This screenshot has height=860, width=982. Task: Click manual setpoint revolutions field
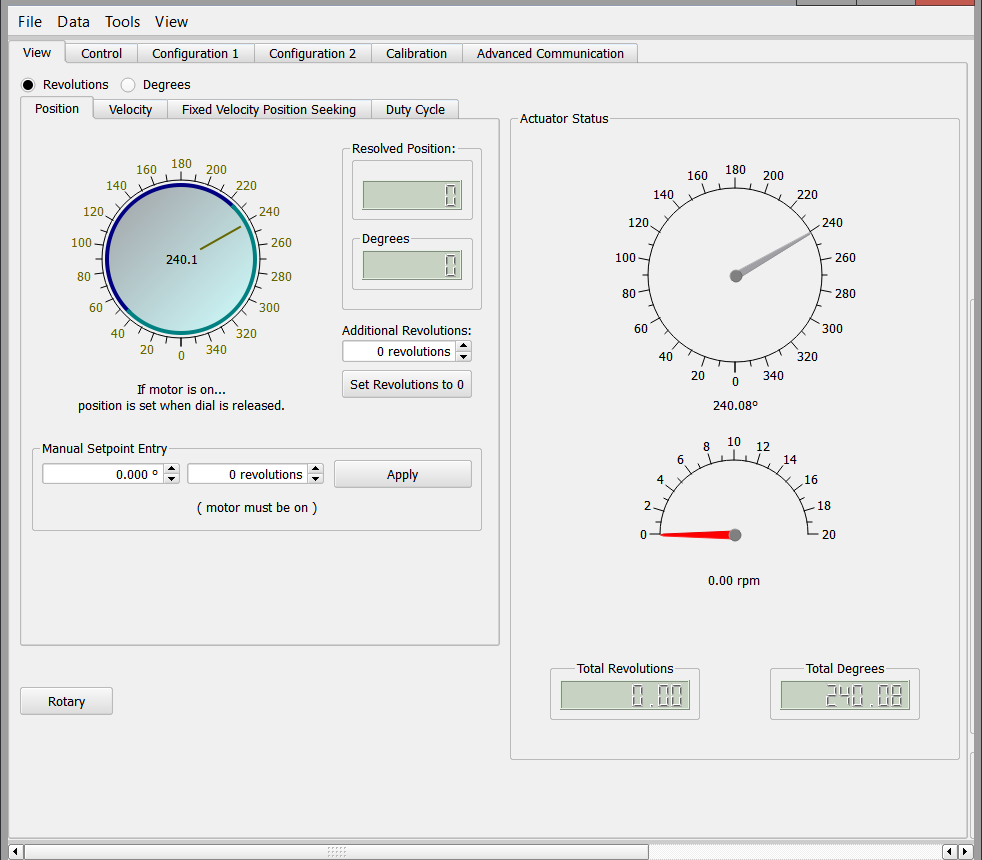[248, 474]
